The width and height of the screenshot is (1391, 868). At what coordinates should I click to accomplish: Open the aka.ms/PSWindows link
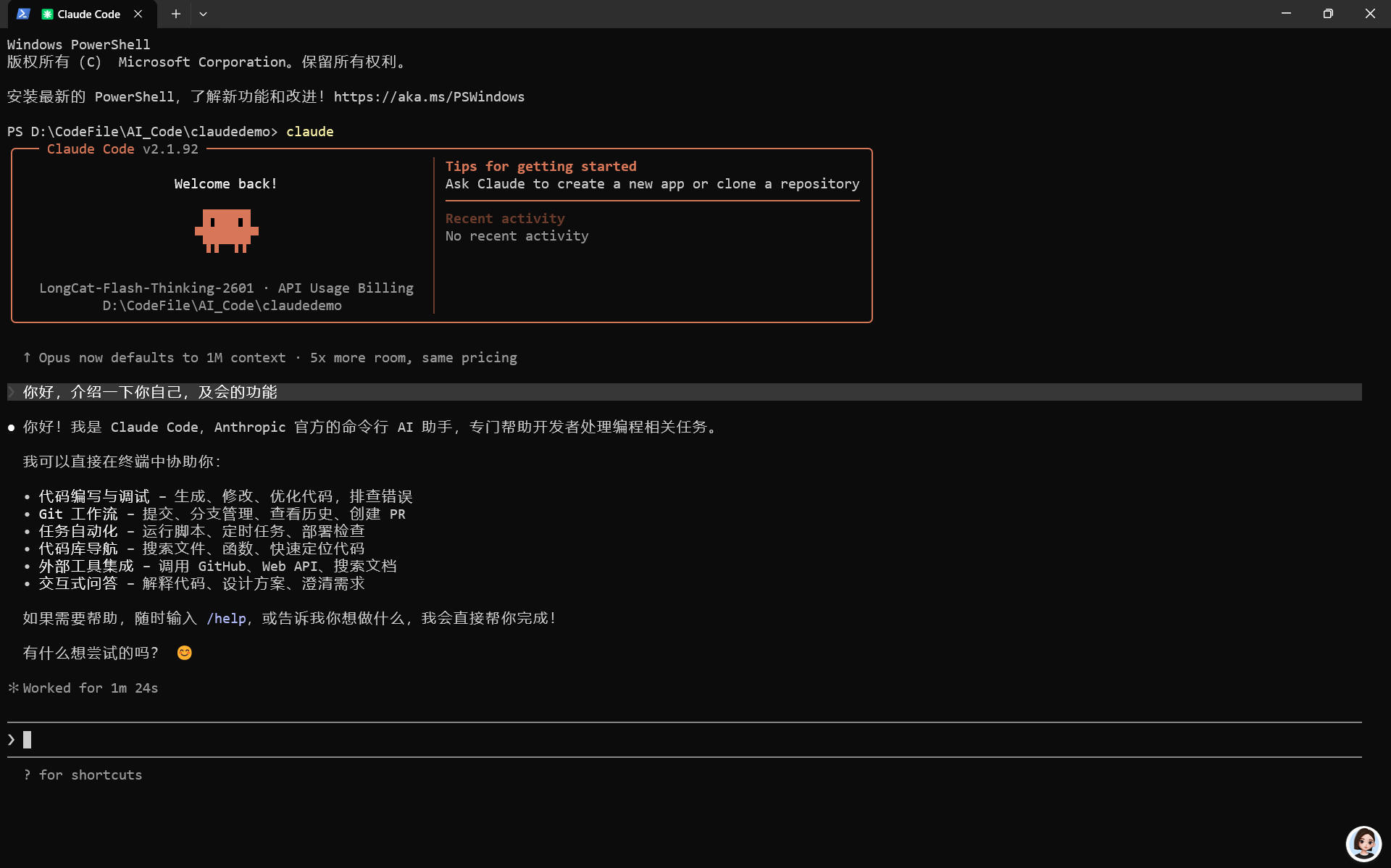(x=429, y=97)
